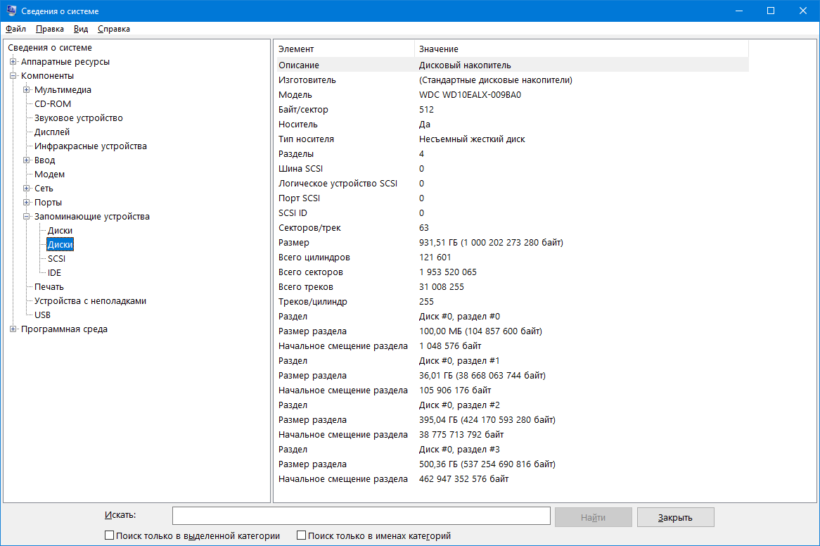Enable search only in selected category checkbox
This screenshot has width=820, height=546.
click(109, 536)
